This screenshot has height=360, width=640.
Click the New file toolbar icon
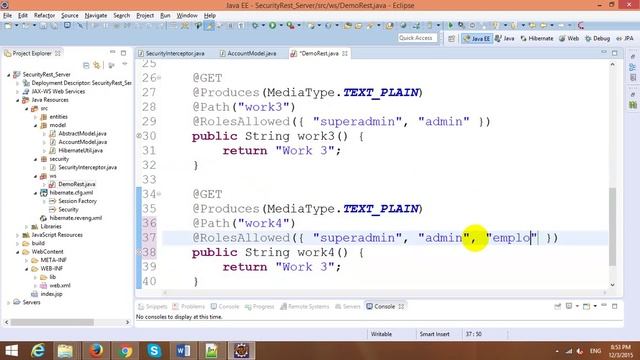[8, 26]
